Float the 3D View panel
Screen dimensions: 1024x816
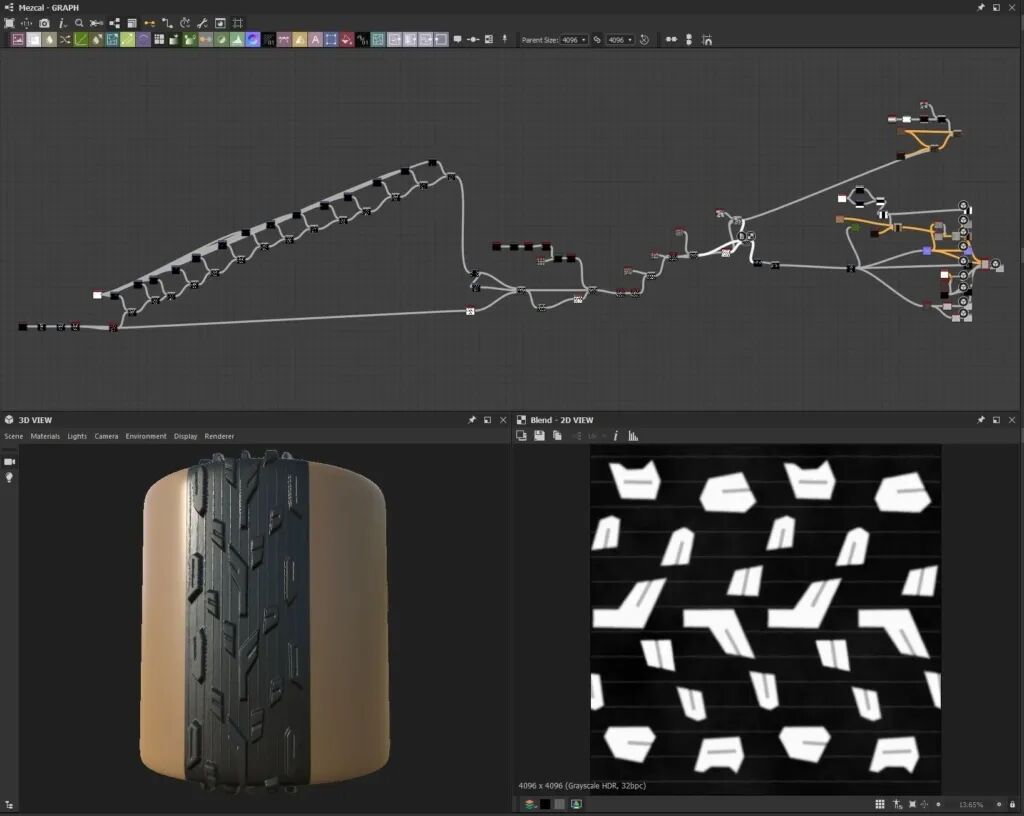point(487,420)
